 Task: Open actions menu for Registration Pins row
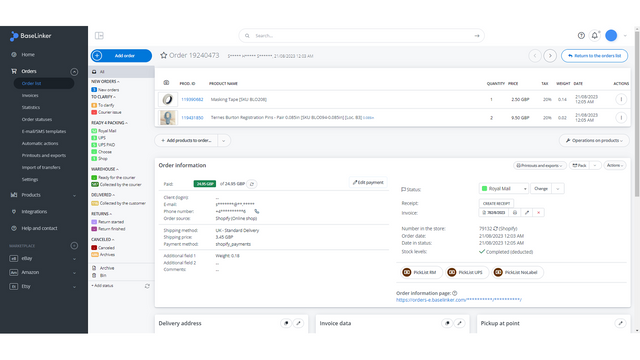(621, 118)
